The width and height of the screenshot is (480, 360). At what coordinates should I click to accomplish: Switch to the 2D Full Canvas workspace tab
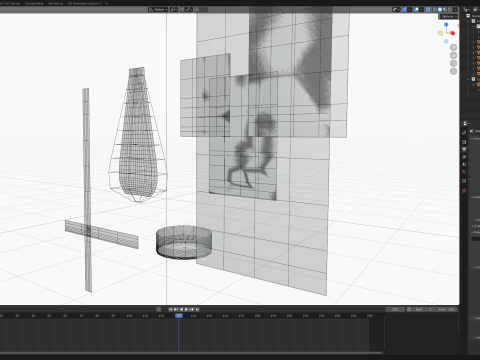click(x=10, y=3)
